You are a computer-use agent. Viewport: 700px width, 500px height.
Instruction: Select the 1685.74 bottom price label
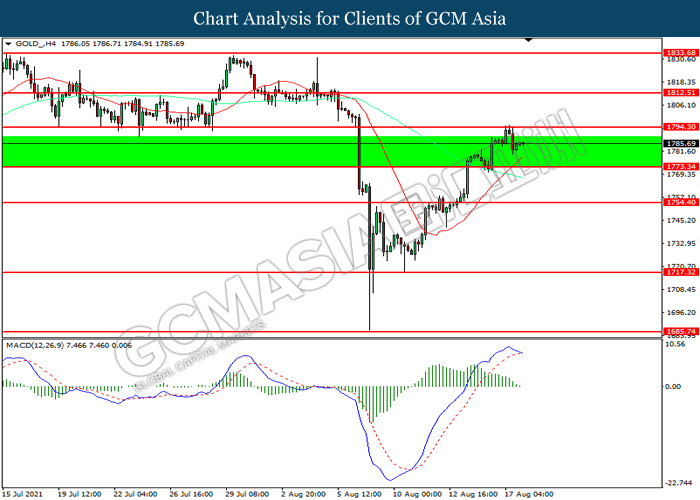click(681, 332)
